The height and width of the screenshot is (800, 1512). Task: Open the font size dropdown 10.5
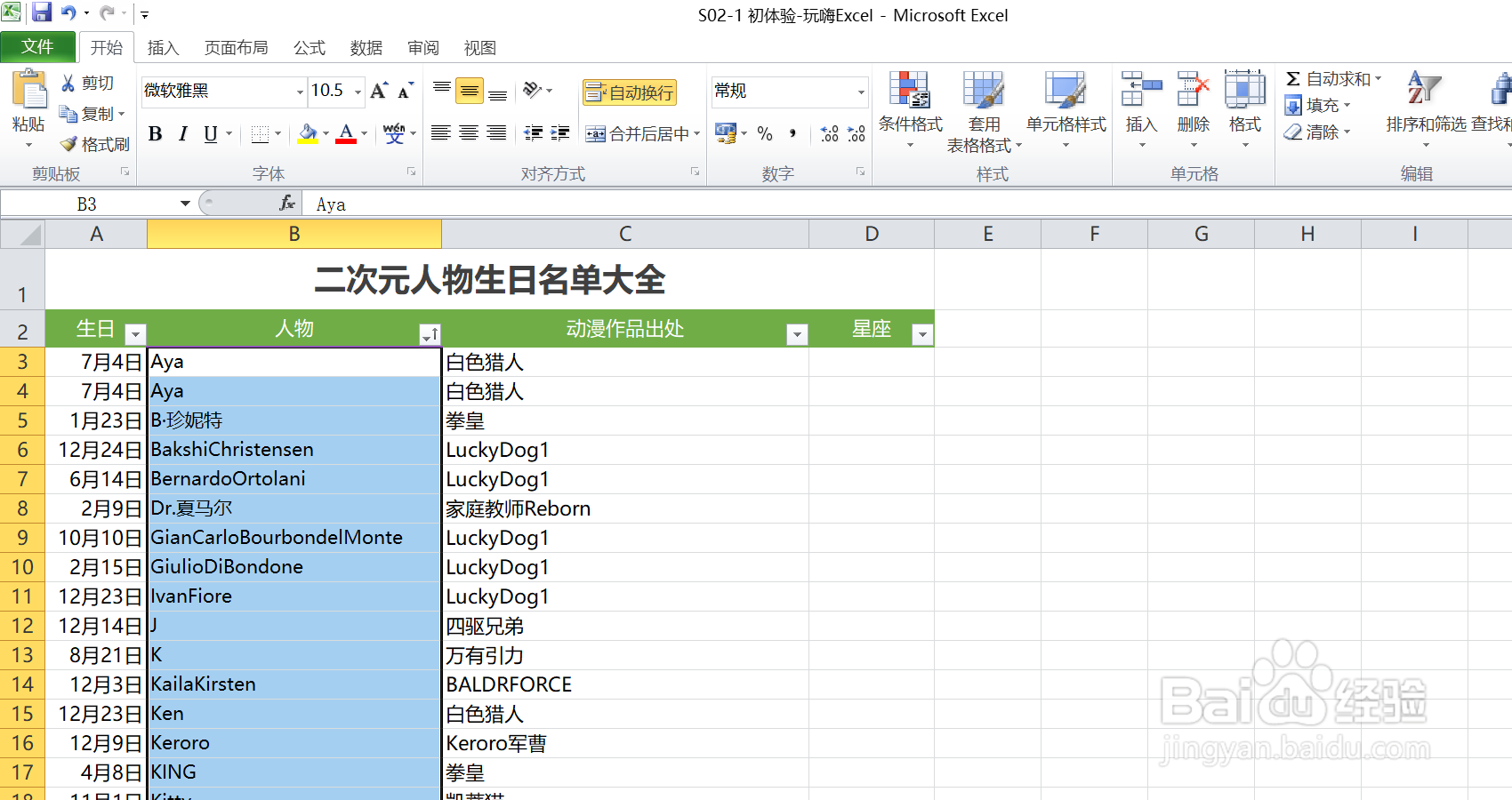tap(358, 92)
